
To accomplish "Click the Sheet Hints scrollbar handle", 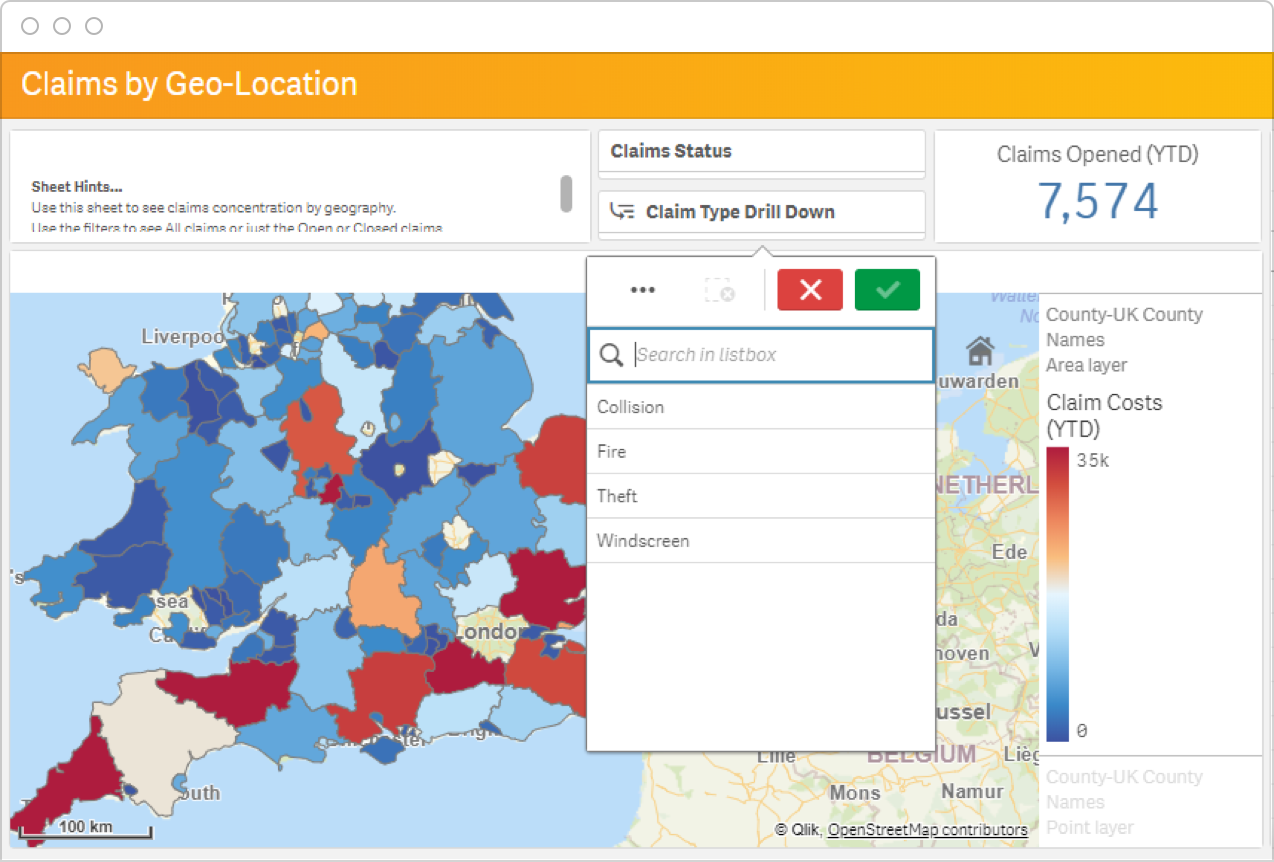I will coord(566,194).
